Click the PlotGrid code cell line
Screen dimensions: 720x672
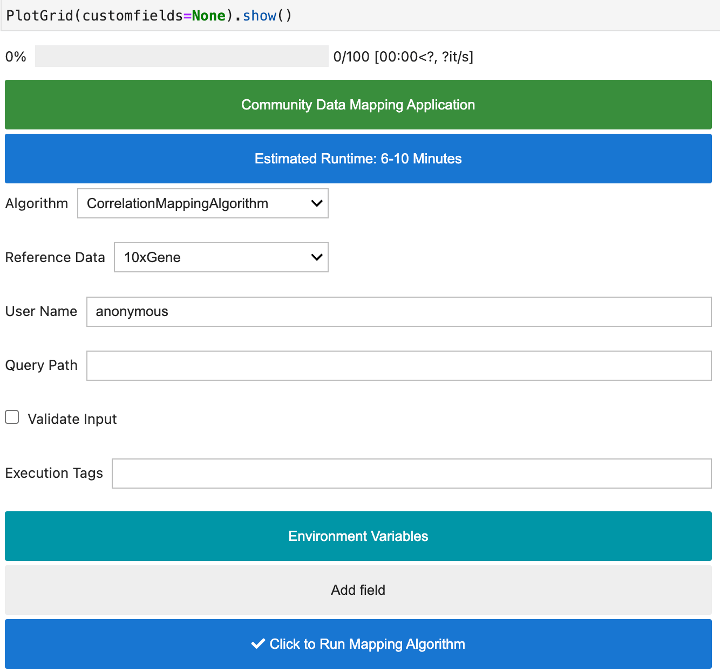360,16
